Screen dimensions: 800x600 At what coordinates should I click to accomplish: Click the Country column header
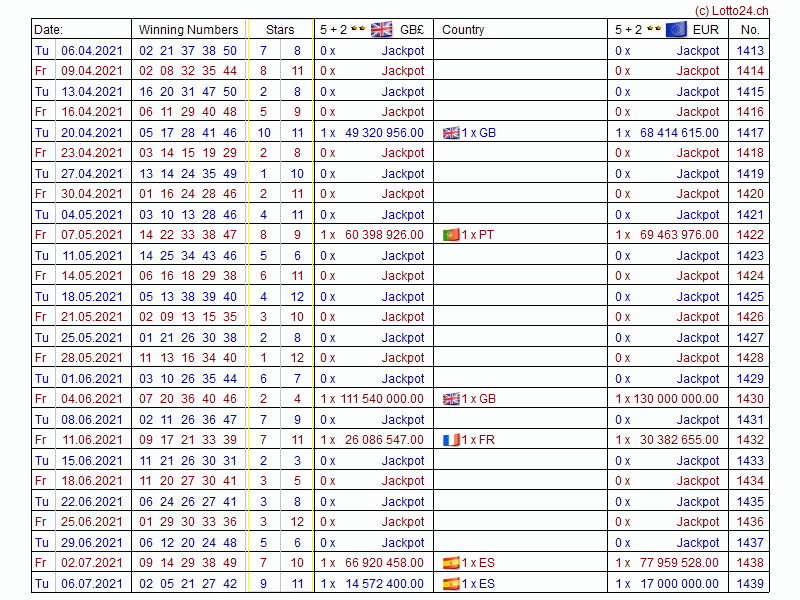coord(463,30)
